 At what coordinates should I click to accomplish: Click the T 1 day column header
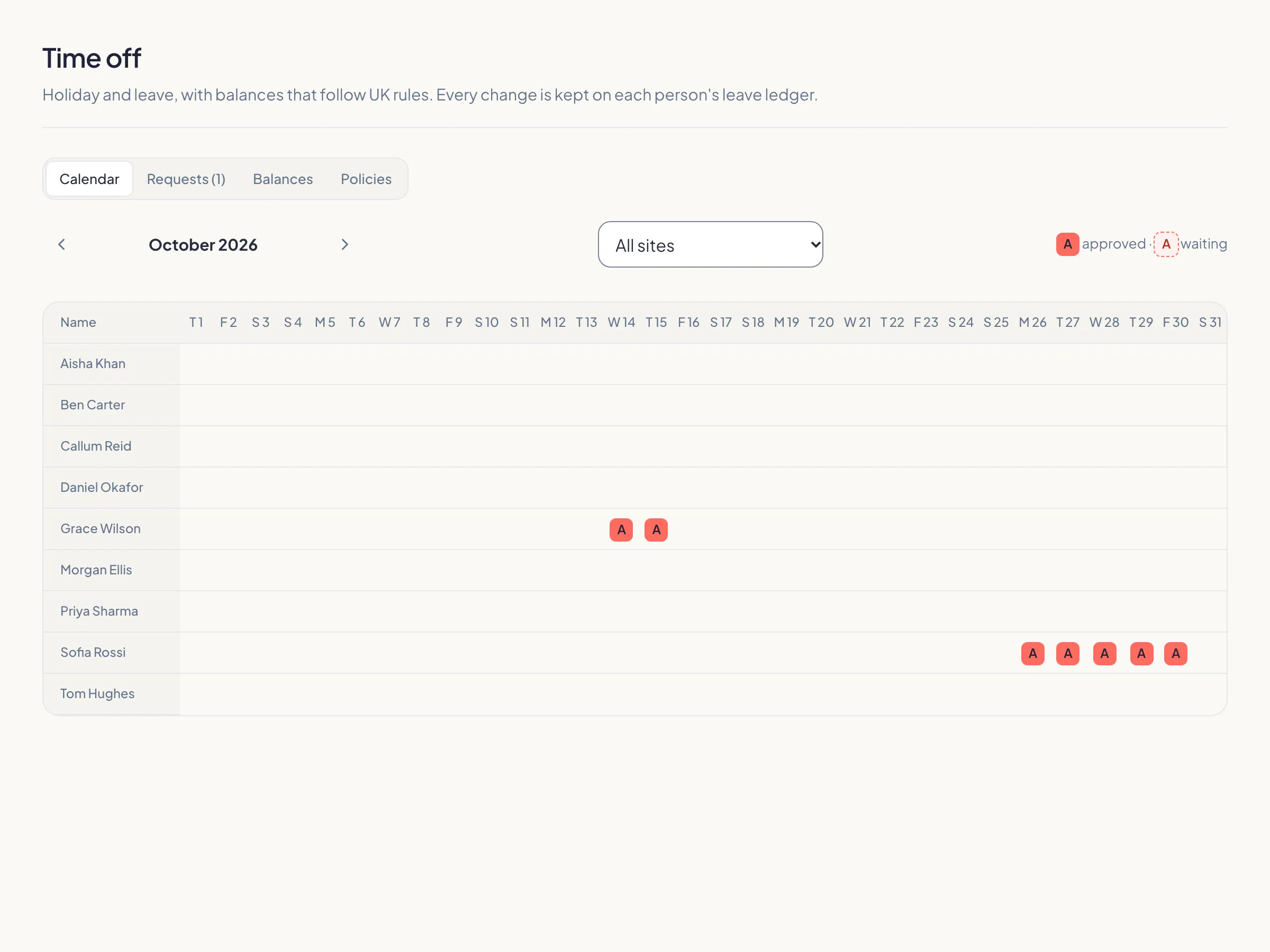click(196, 323)
